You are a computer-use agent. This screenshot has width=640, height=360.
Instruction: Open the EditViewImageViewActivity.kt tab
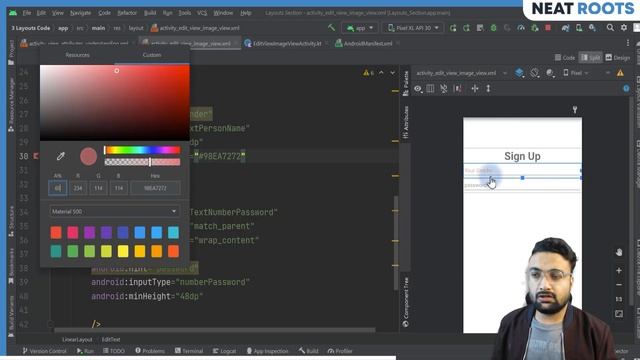pos(287,43)
